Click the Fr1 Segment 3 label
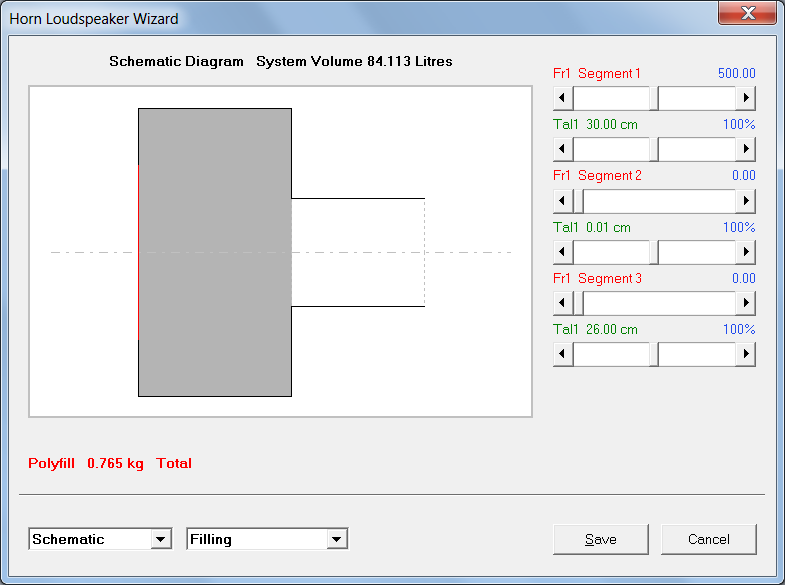This screenshot has height=585, width=785. (597, 279)
